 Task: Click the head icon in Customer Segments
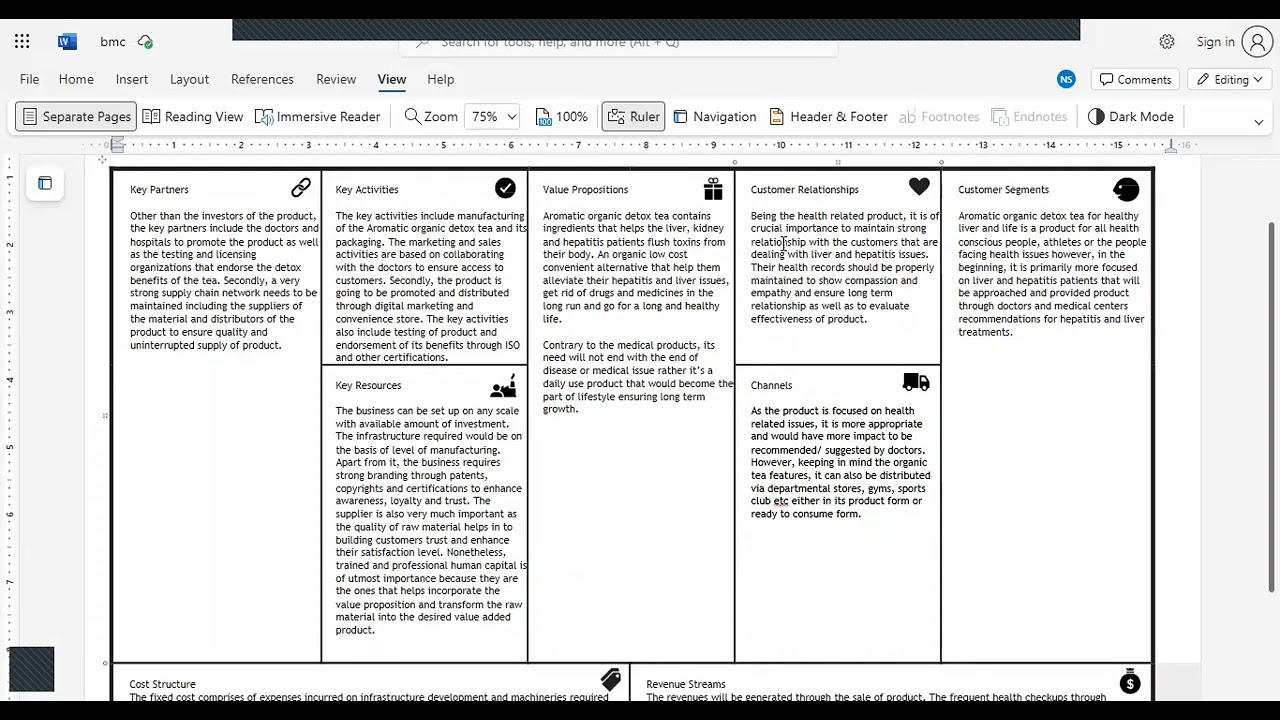coord(1126,189)
